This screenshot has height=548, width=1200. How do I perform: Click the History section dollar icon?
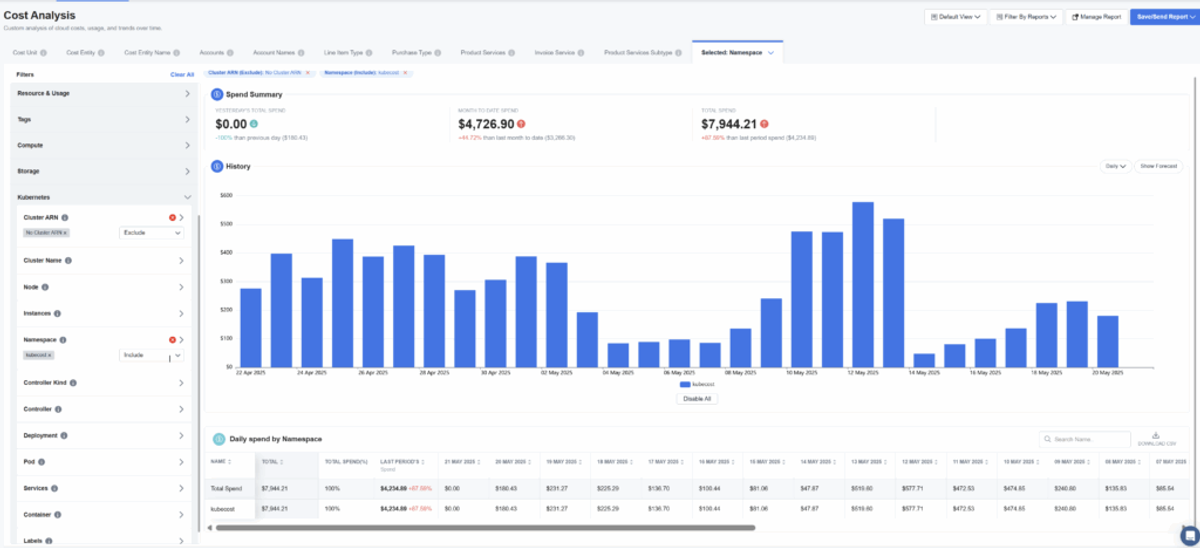pos(217,166)
